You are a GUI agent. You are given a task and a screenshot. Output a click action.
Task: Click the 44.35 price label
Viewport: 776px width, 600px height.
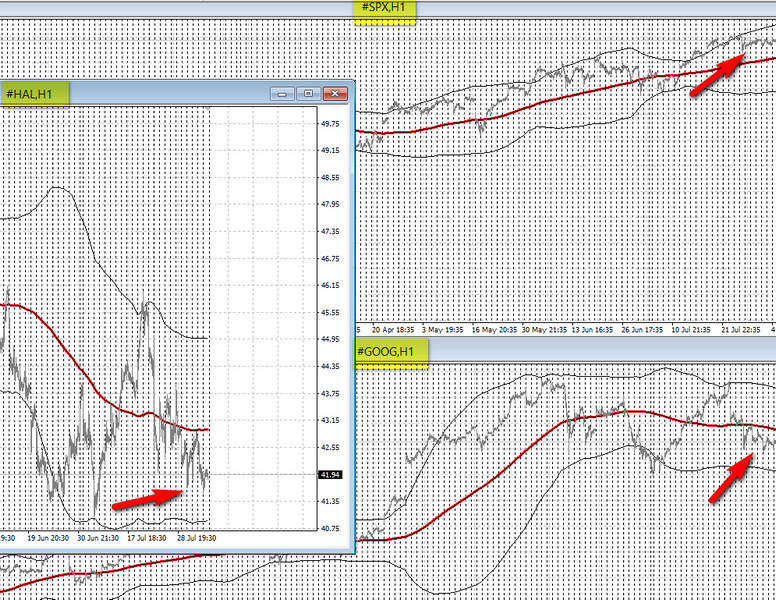coord(330,366)
